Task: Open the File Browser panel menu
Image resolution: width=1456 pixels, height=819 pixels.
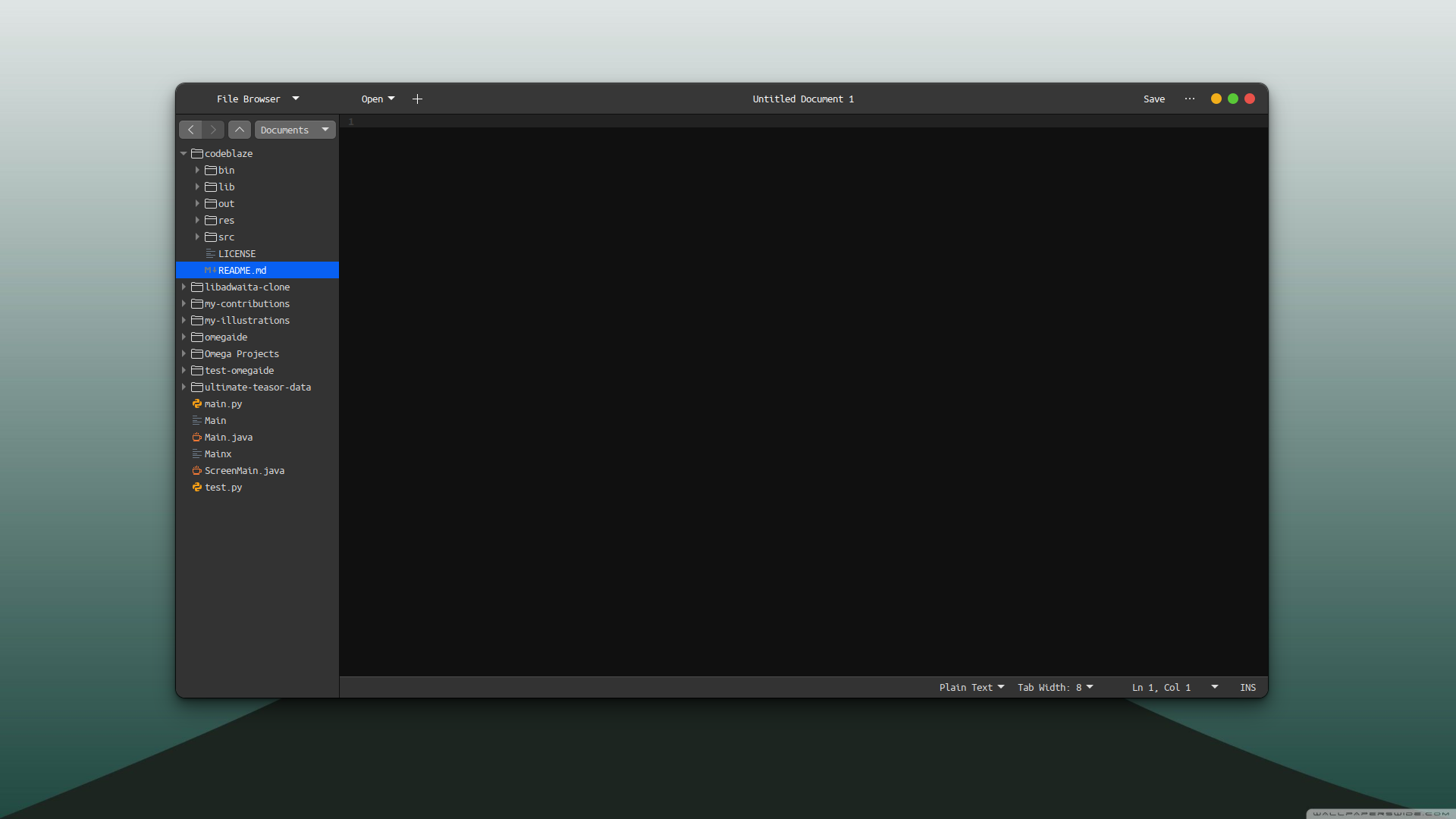Action: click(x=258, y=99)
